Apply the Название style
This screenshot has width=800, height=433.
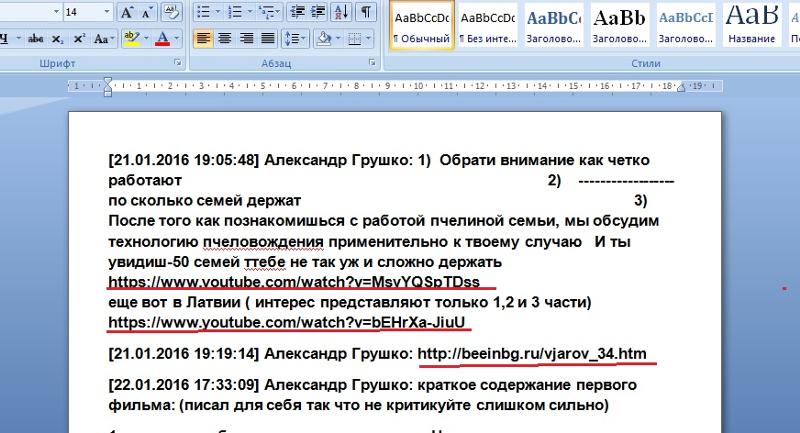click(x=751, y=26)
